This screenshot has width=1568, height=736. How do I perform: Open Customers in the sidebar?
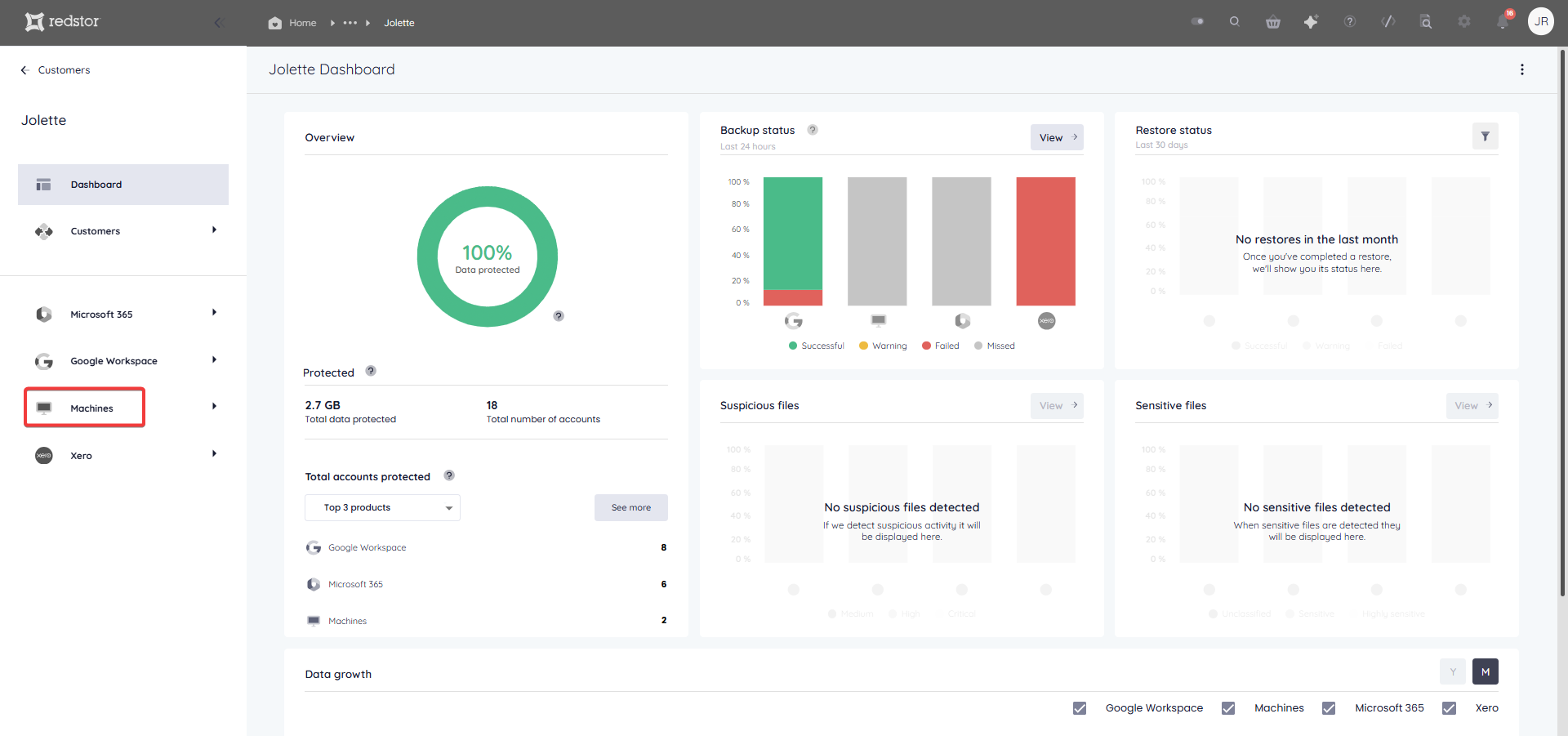point(95,231)
